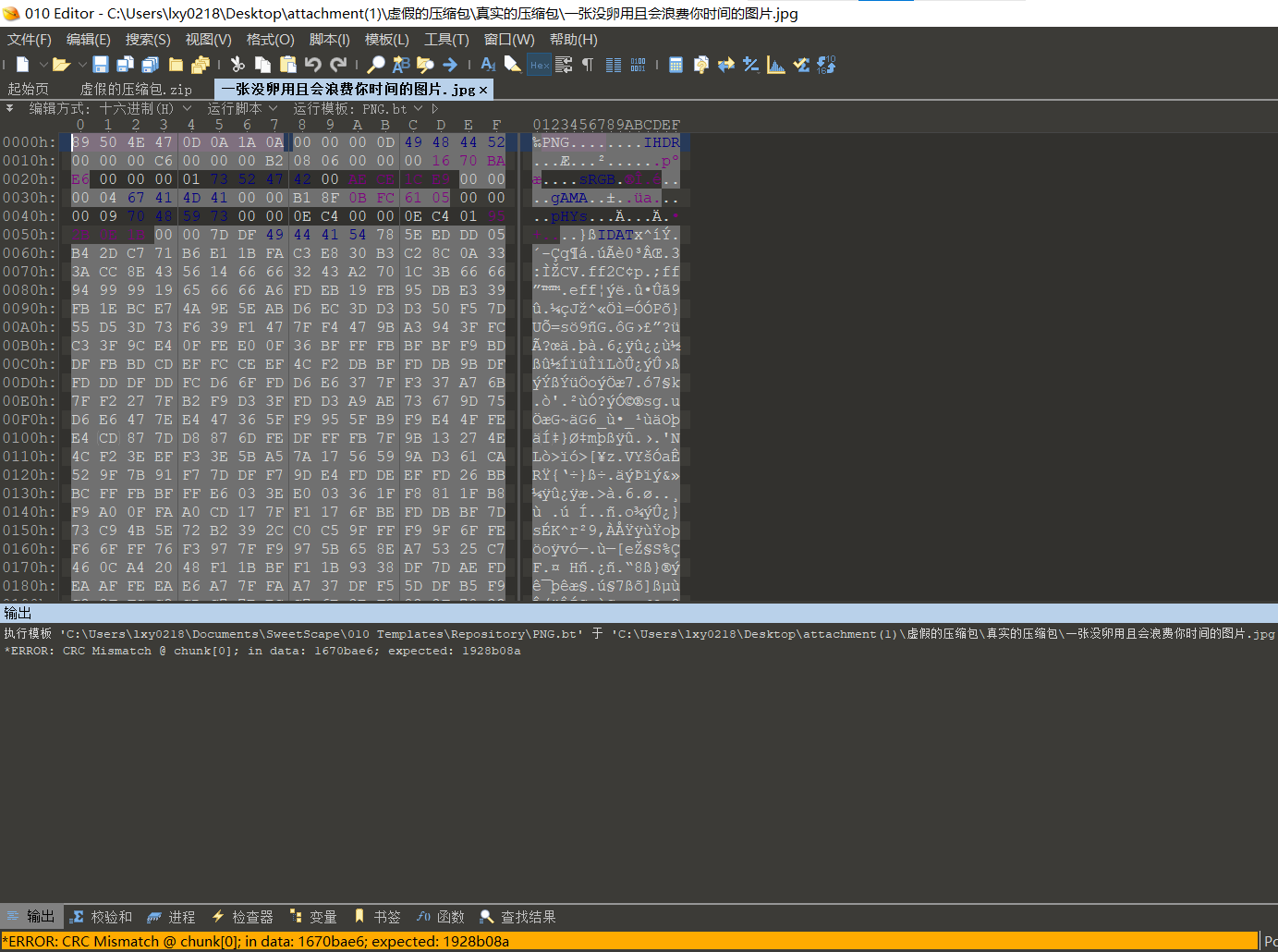
Task: Open the 运行模板 PNG.bt dropdown
Action: [418, 109]
